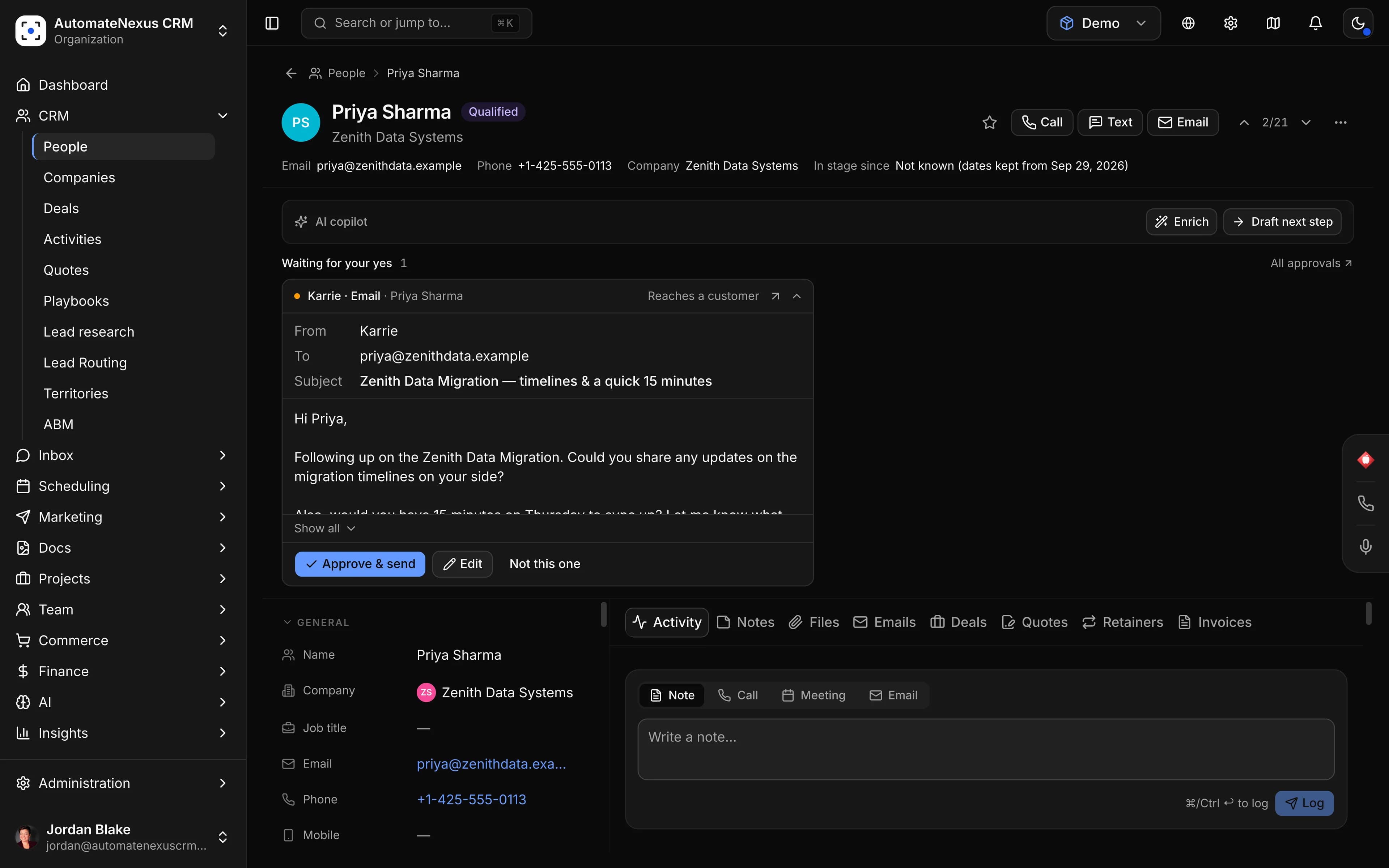
Task: Switch to the Retainers tab
Action: click(x=1122, y=622)
